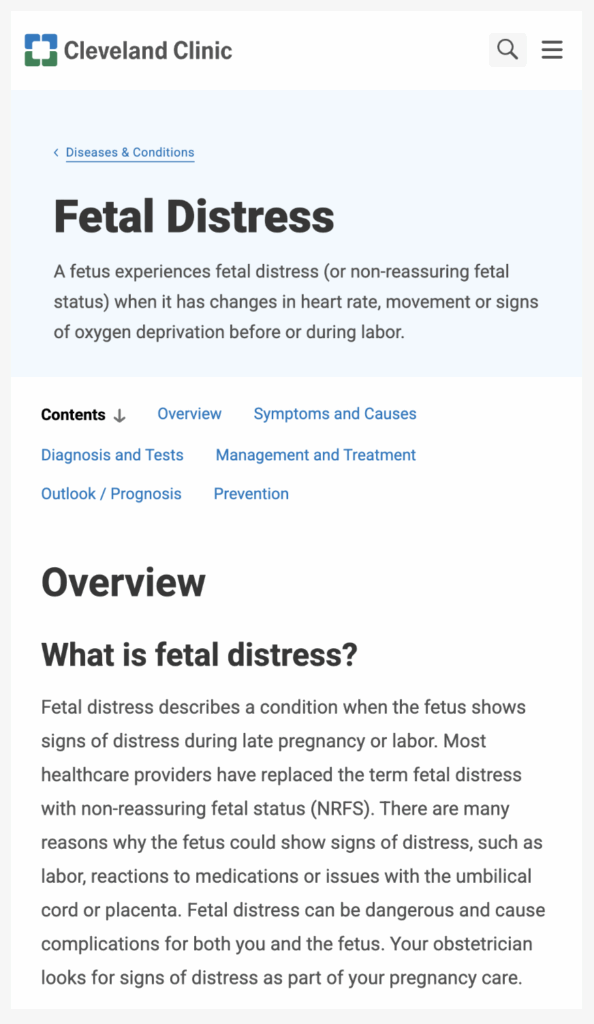Jump to the Overview section
Image resolution: width=594 pixels, height=1024 pixels.
click(x=189, y=413)
